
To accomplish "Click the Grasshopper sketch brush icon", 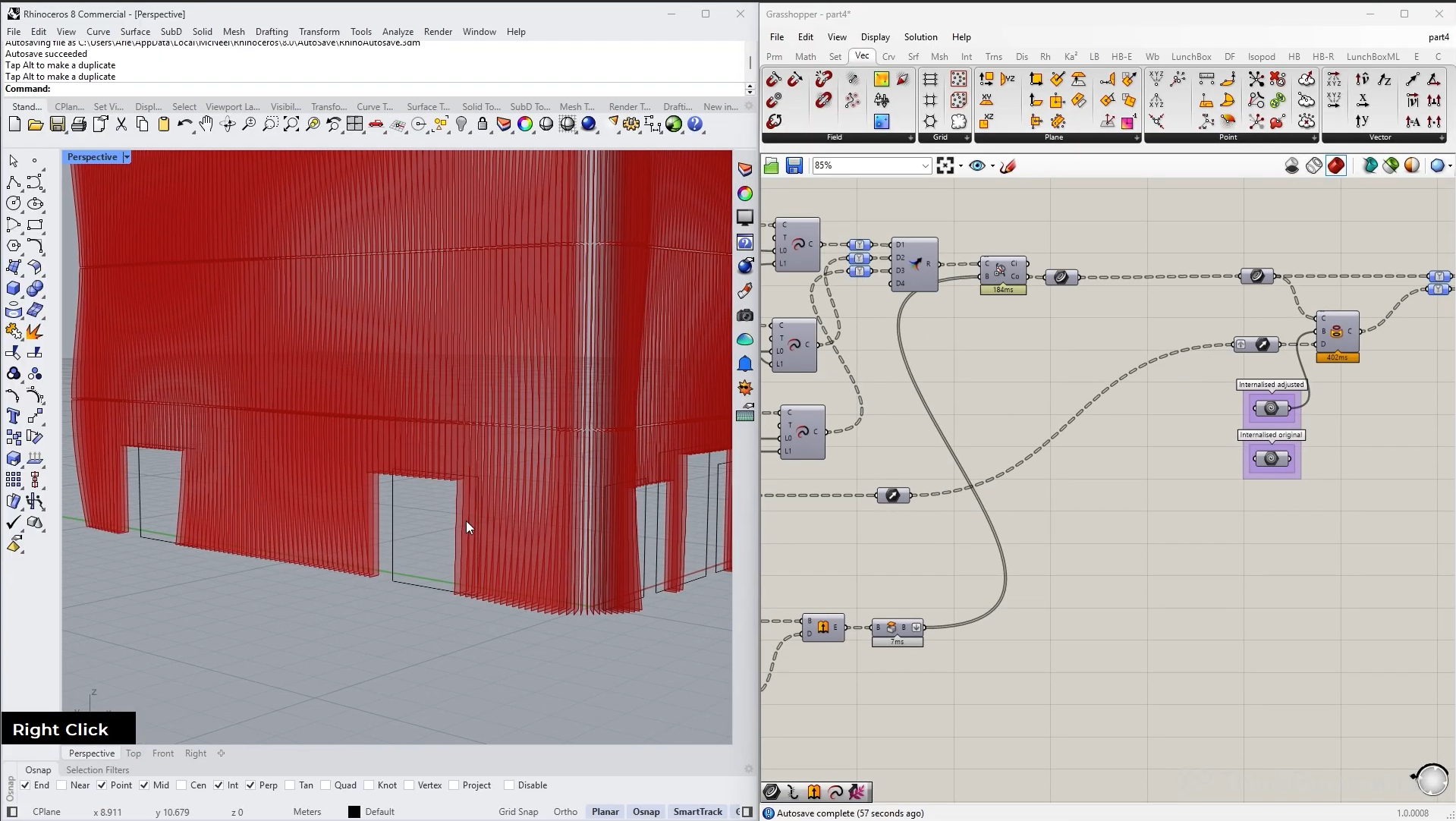I will coord(1008,165).
